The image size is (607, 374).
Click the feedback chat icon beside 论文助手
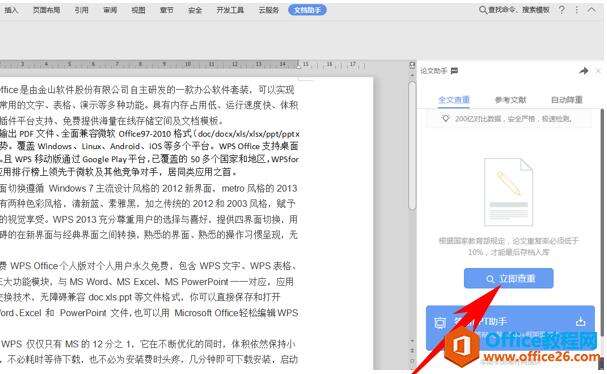click(x=454, y=71)
